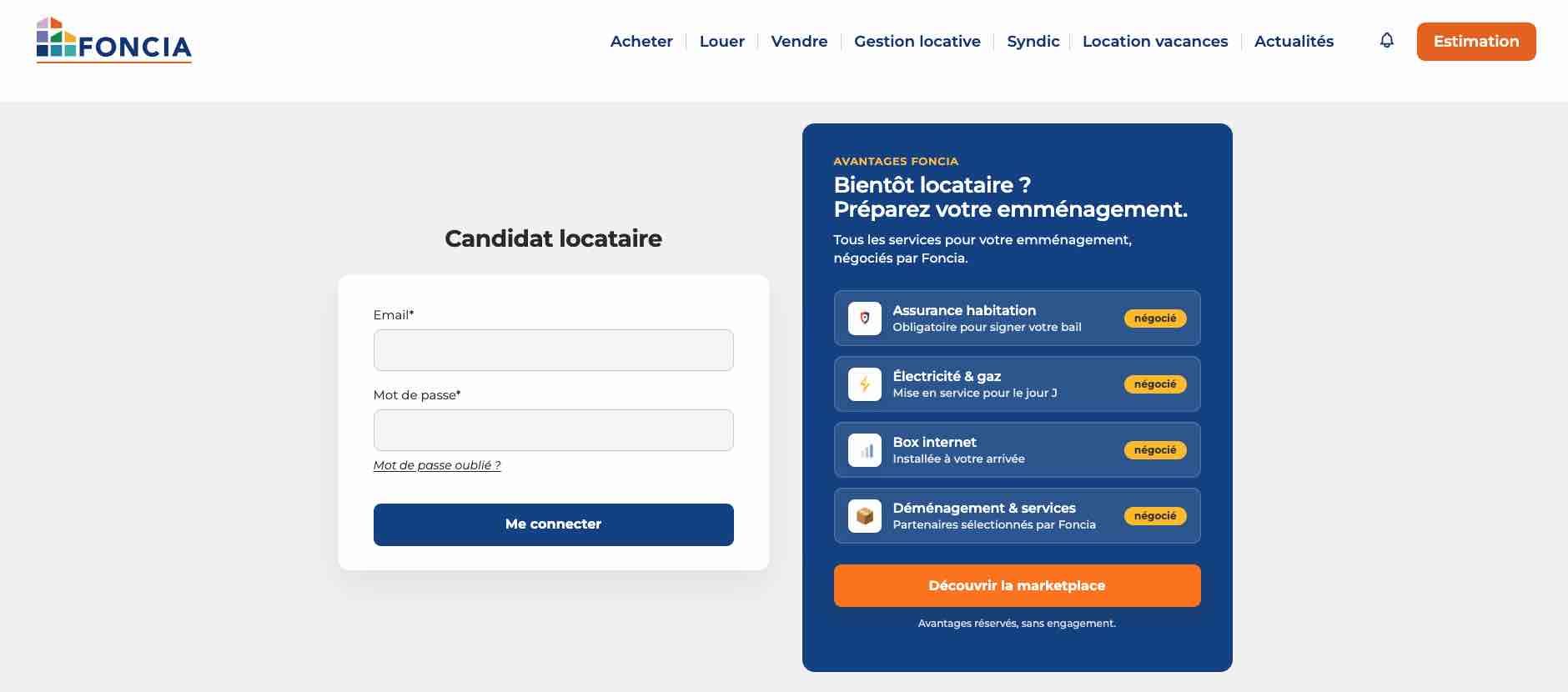Open the notifications bell icon
Viewport: 1568px width, 692px height.
click(1386, 40)
